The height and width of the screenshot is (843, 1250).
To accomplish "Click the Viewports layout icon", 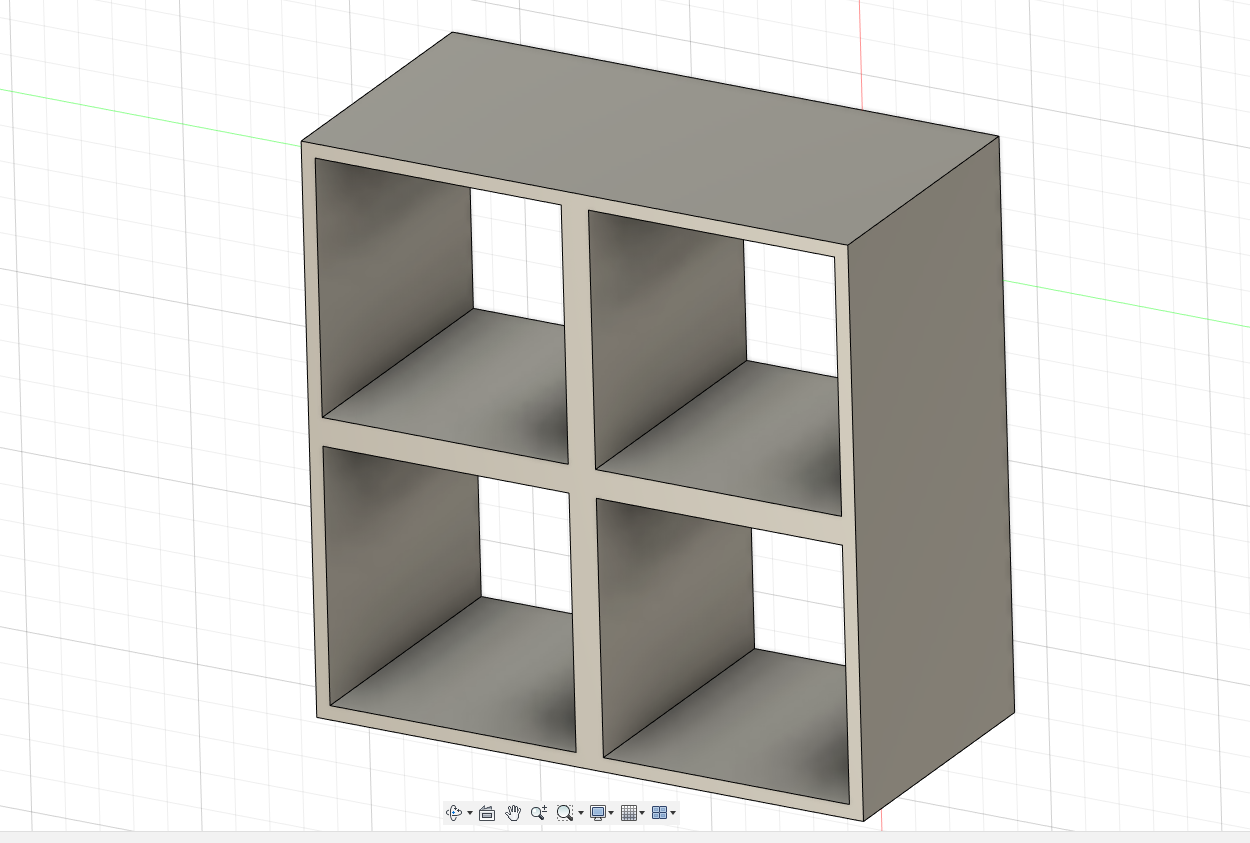I will (659, 813).
